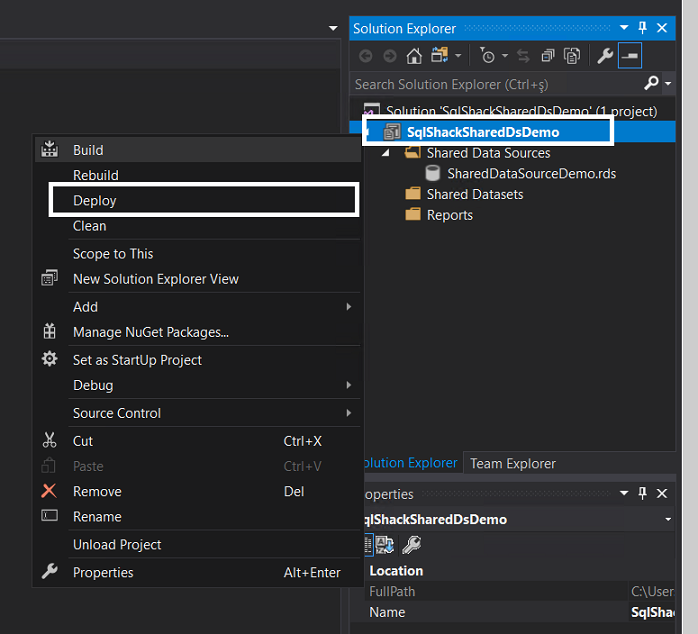Select the Shared Datasets folder
Image resolution: width=698 pixels, height=634 pixels.
tap(474, 194)
